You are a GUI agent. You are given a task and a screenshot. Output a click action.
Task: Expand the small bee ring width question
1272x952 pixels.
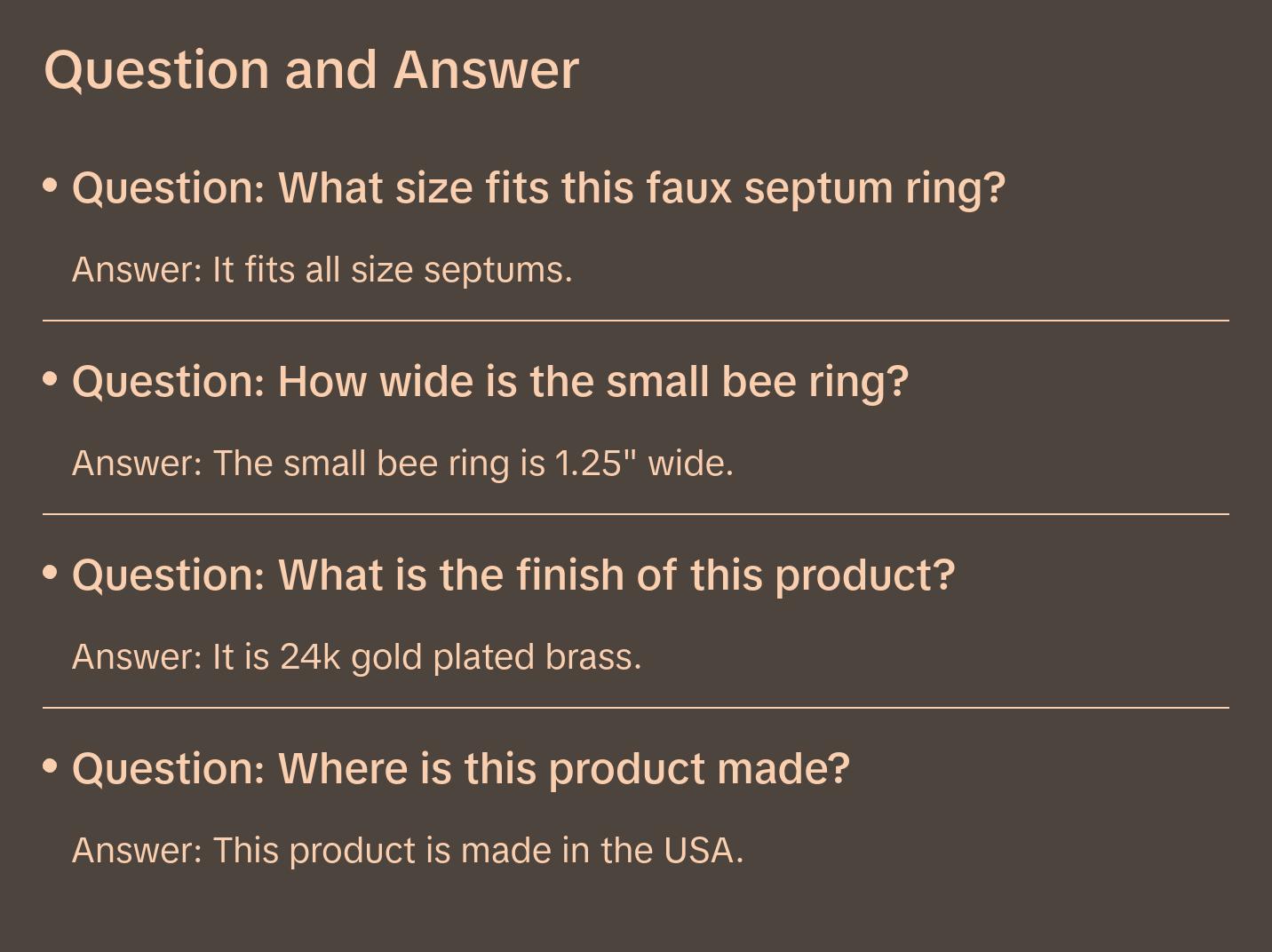coord(490,382)
